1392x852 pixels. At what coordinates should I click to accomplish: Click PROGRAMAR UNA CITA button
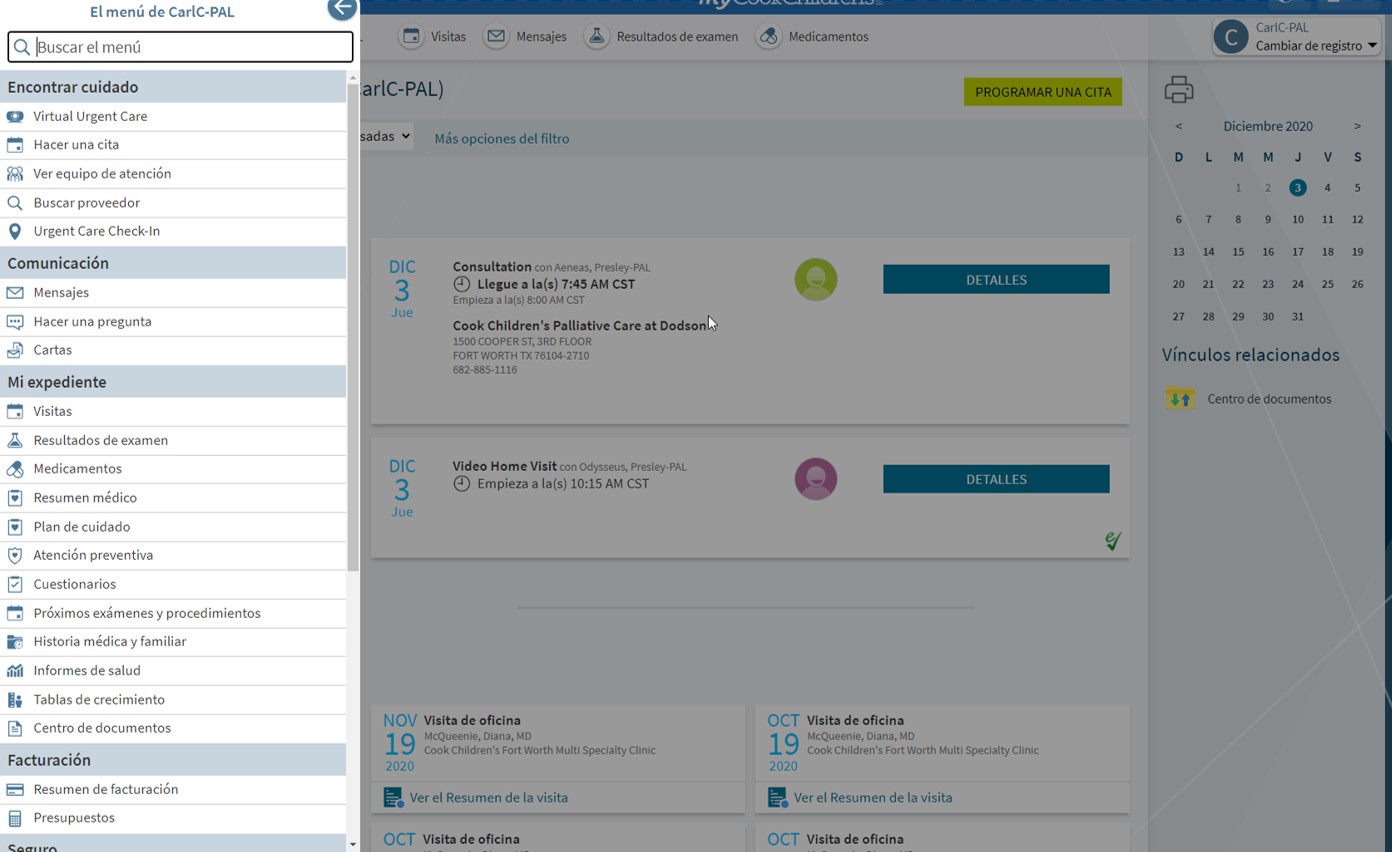[x=1043, y=92]
